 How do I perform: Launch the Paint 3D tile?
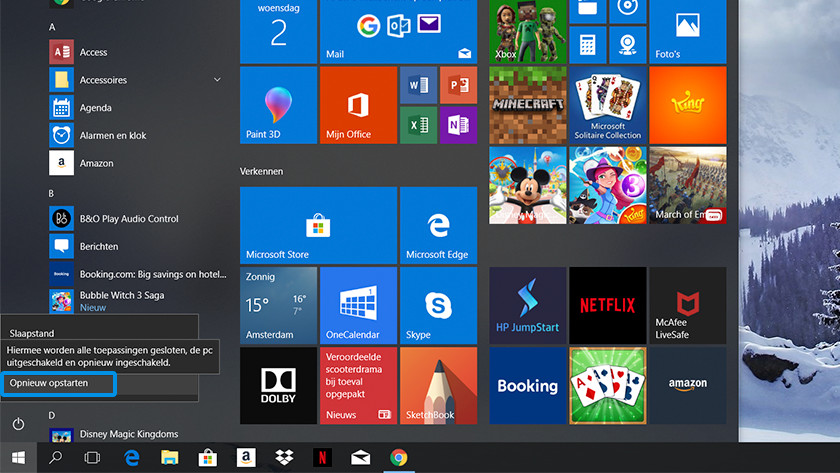pyautogui.click(x=279, y=105)
